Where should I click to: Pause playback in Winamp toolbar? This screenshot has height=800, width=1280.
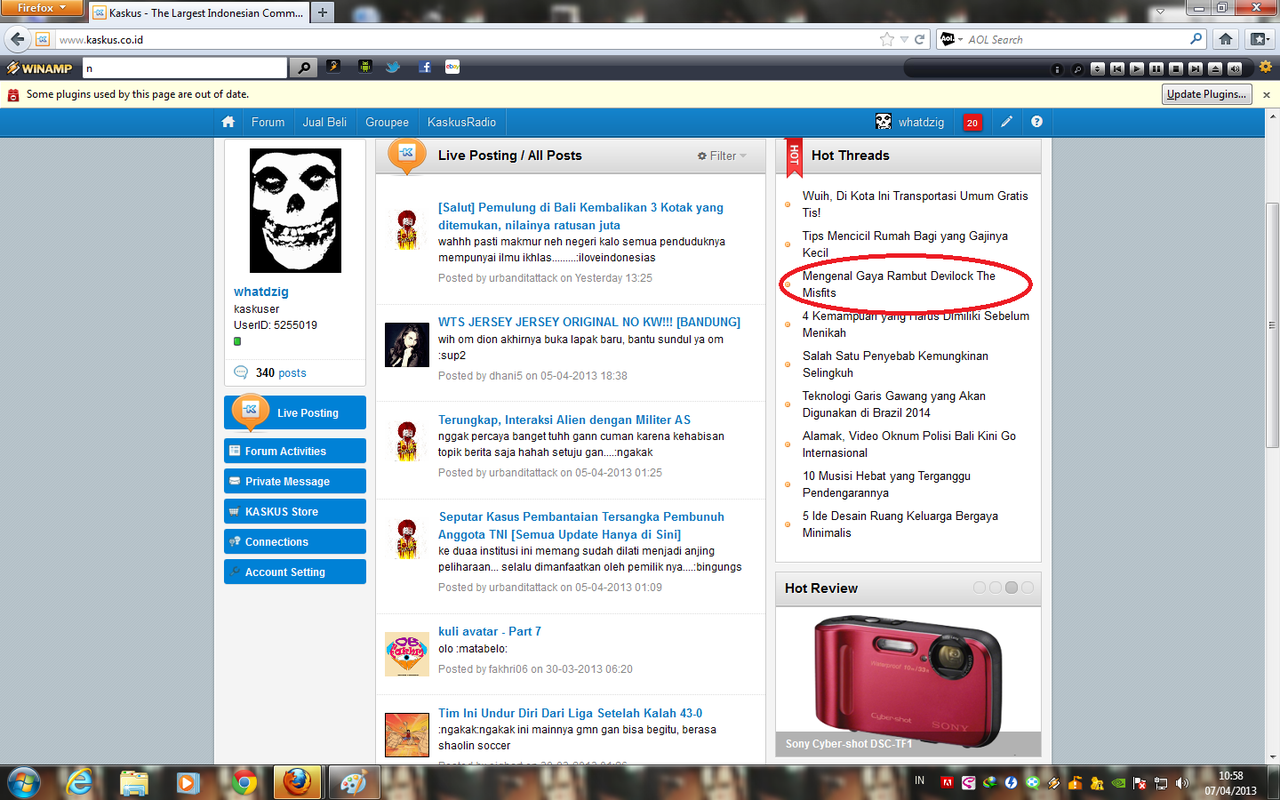[1156, 69]
